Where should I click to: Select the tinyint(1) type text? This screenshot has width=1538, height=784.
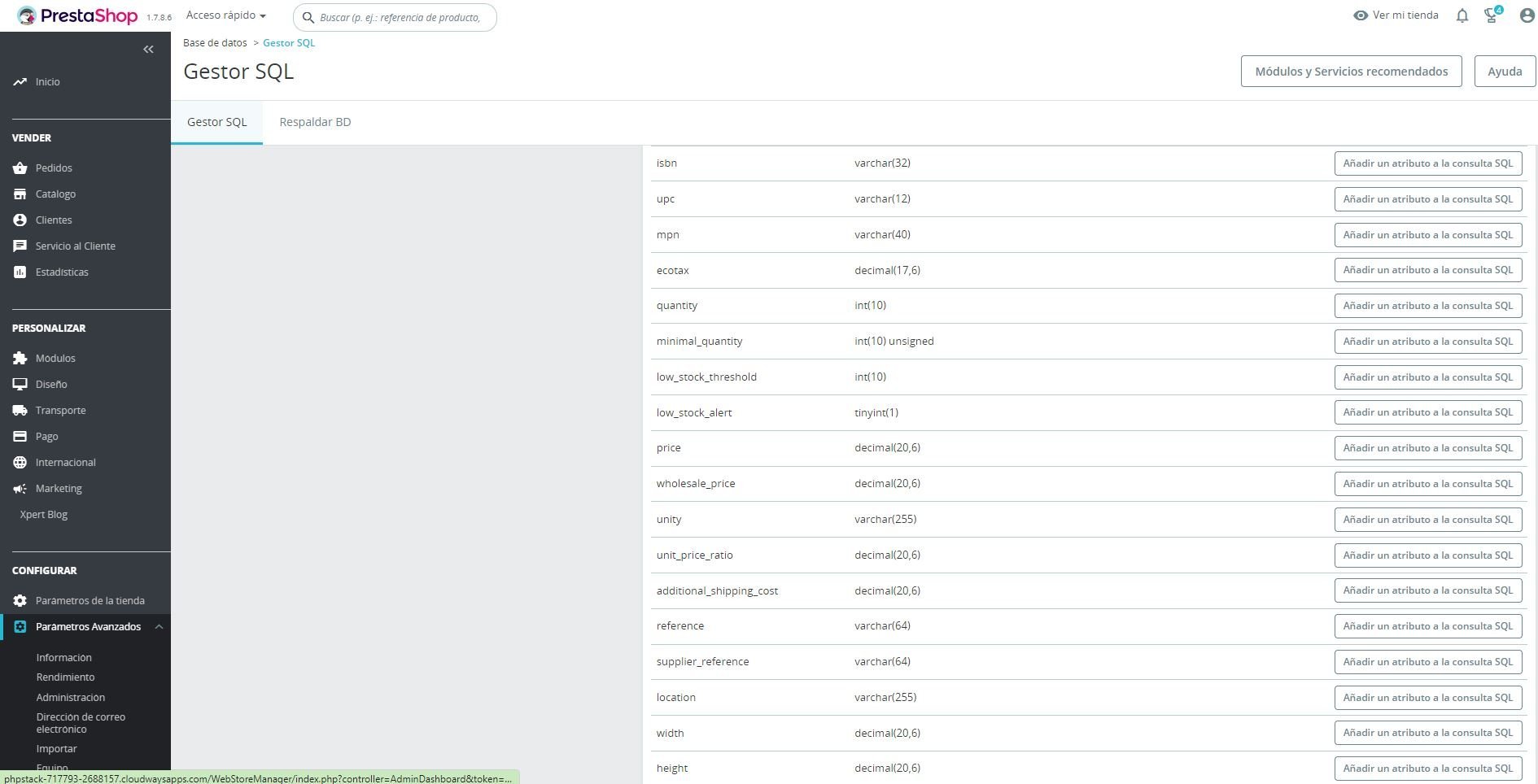pos(876,413)
